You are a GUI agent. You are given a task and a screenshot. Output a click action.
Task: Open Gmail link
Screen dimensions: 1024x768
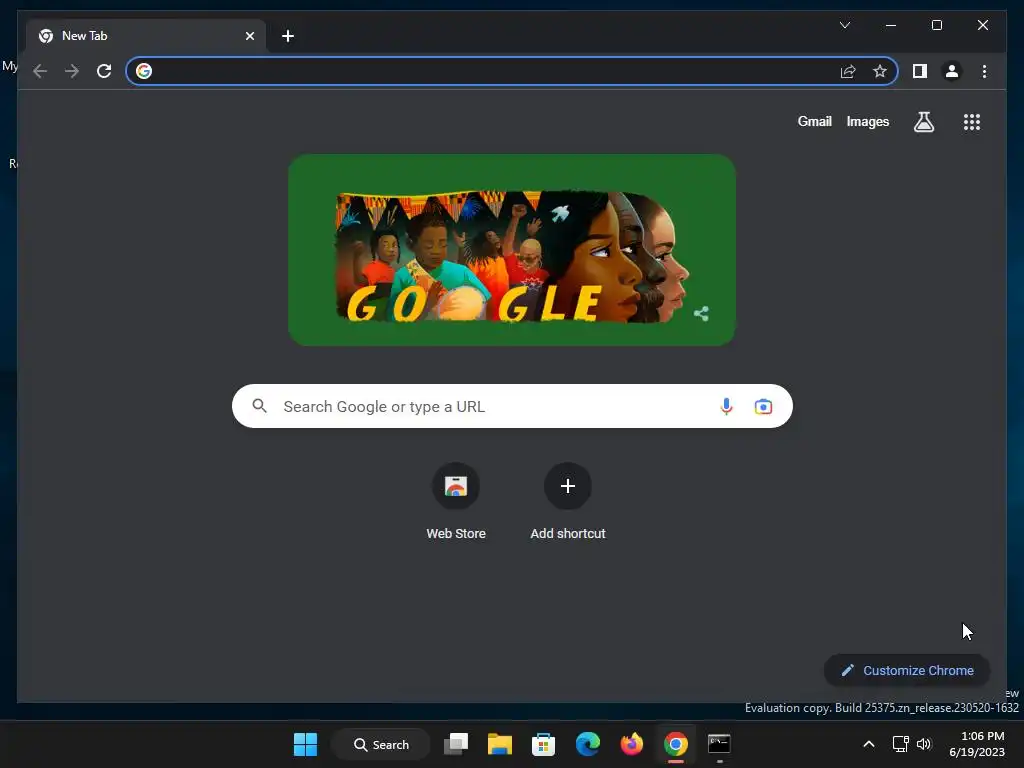814,121
